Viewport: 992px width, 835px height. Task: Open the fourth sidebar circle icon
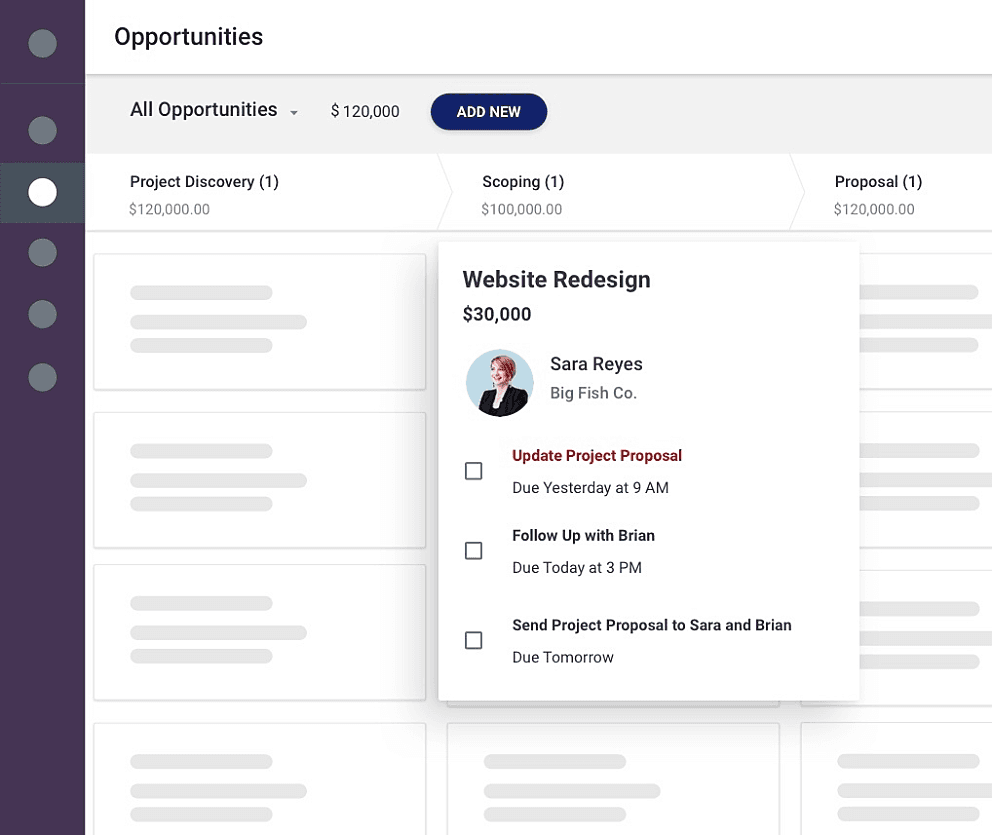tap(42, 252)
